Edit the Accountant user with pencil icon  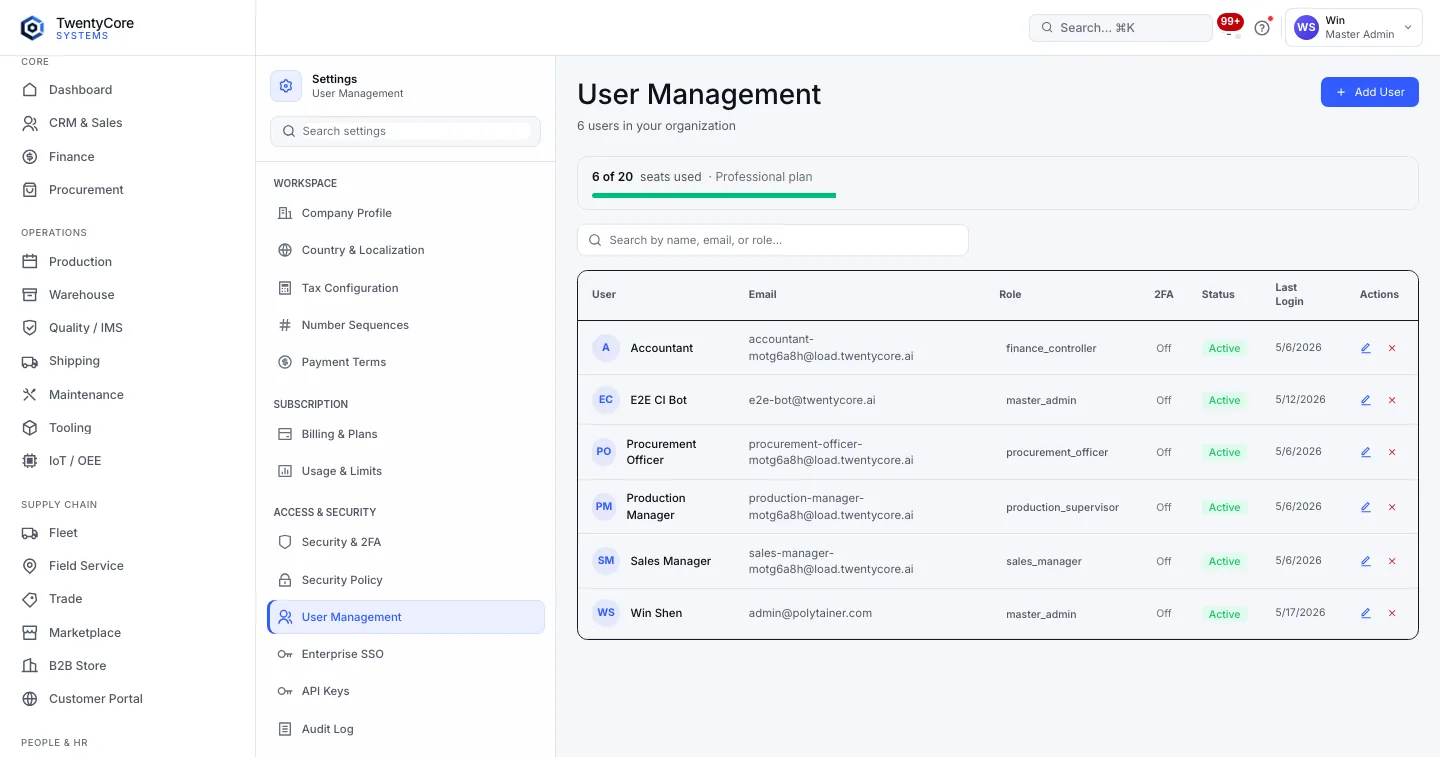(1366, 348)
